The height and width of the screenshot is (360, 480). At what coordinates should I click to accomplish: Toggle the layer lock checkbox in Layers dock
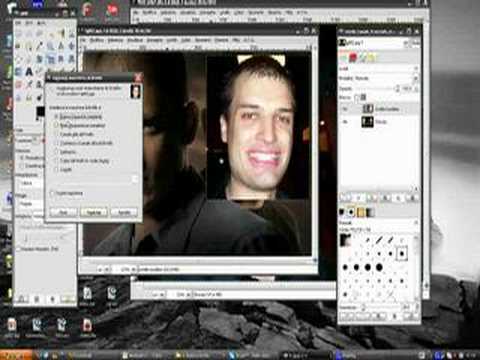click(x=357, y=97)
